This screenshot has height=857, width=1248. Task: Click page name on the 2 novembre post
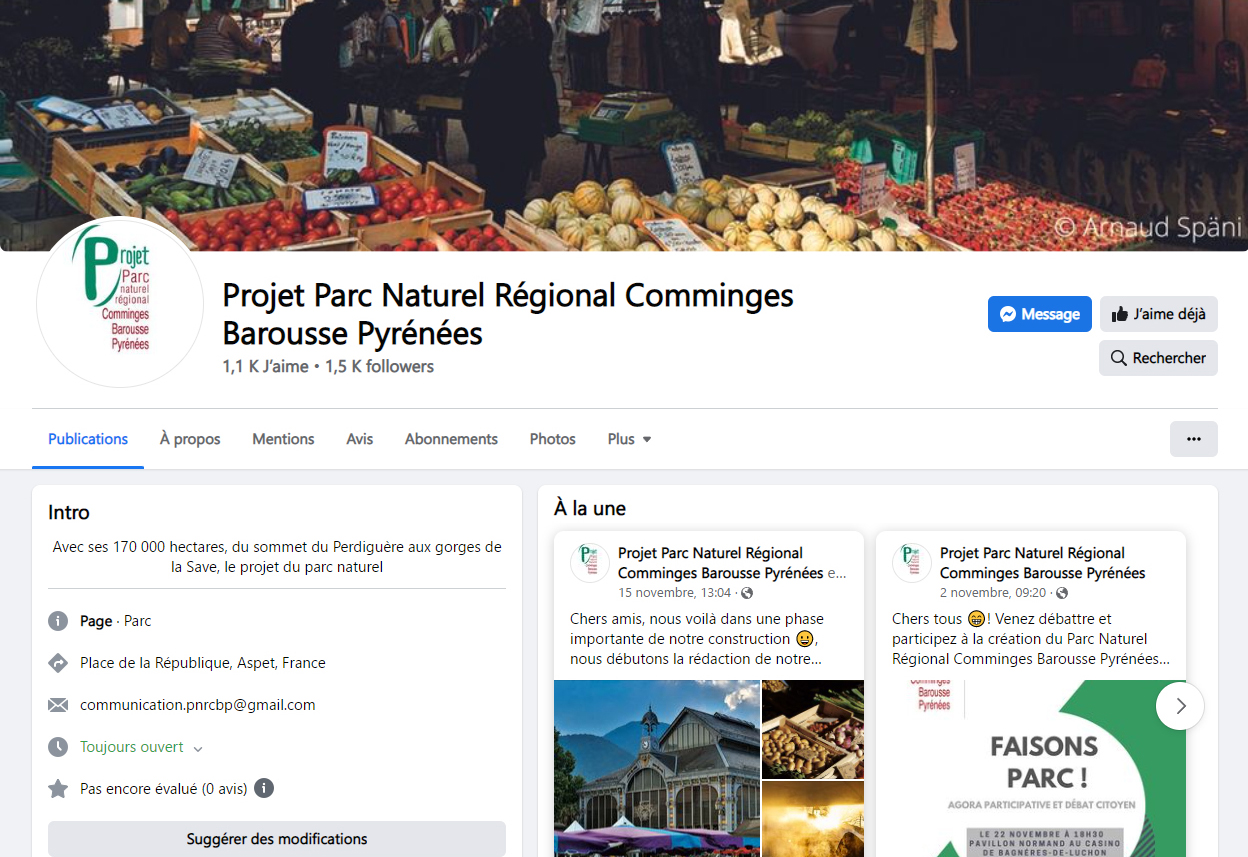point(1043,563)
